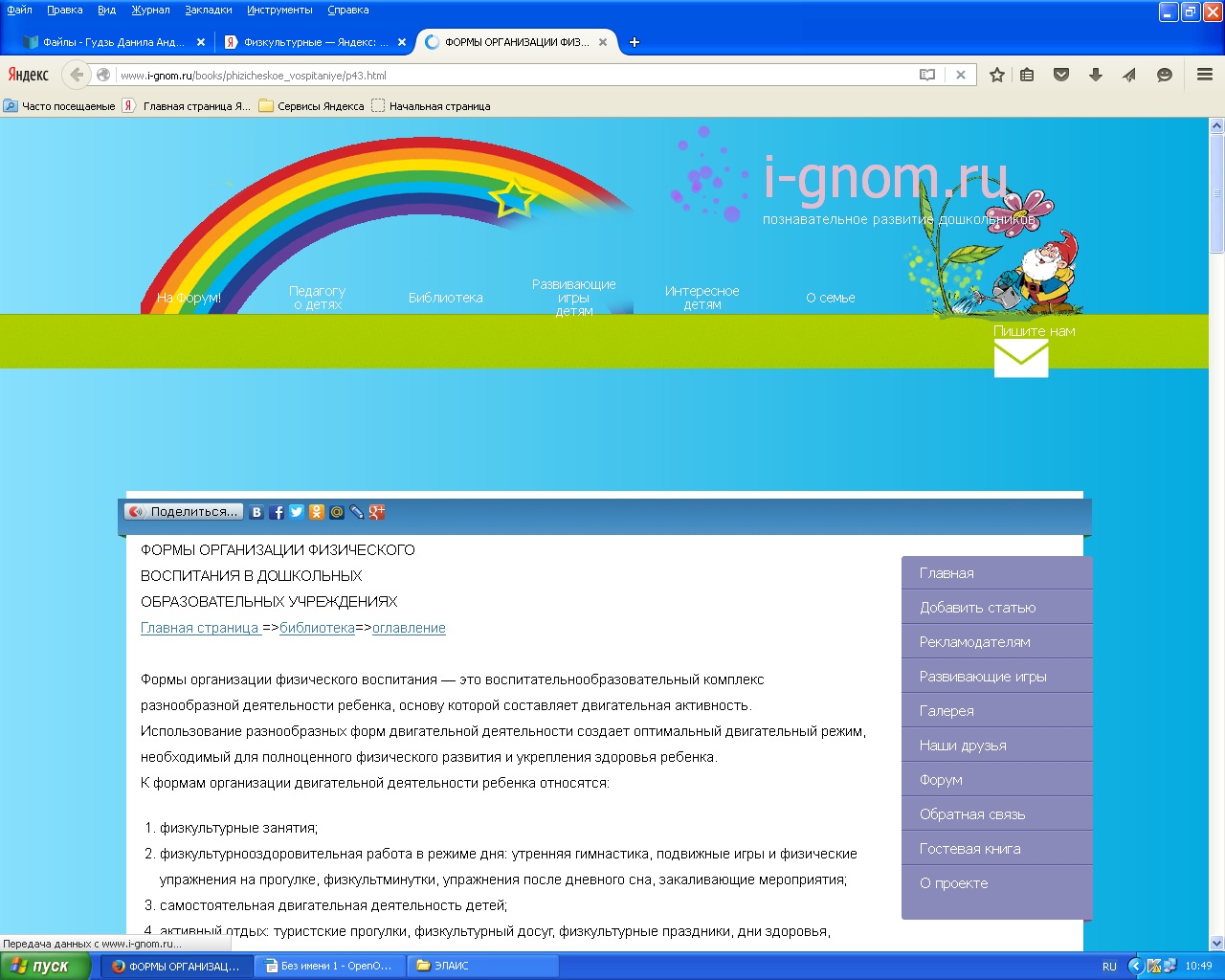Open the О семье nav item
Image resolution: width=1225 pixels, height=980 pixels.
click(x=831, y=298)
